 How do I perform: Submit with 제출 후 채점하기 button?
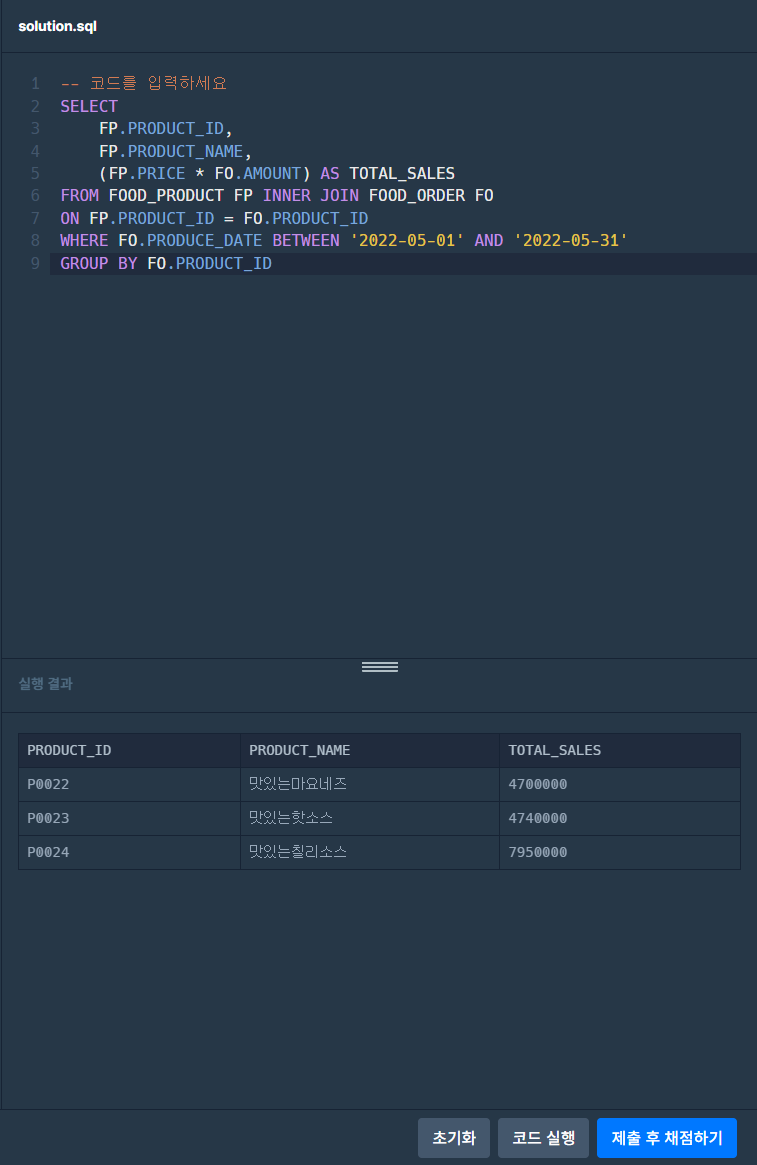pyautogui.click(x=666, y=1138)
